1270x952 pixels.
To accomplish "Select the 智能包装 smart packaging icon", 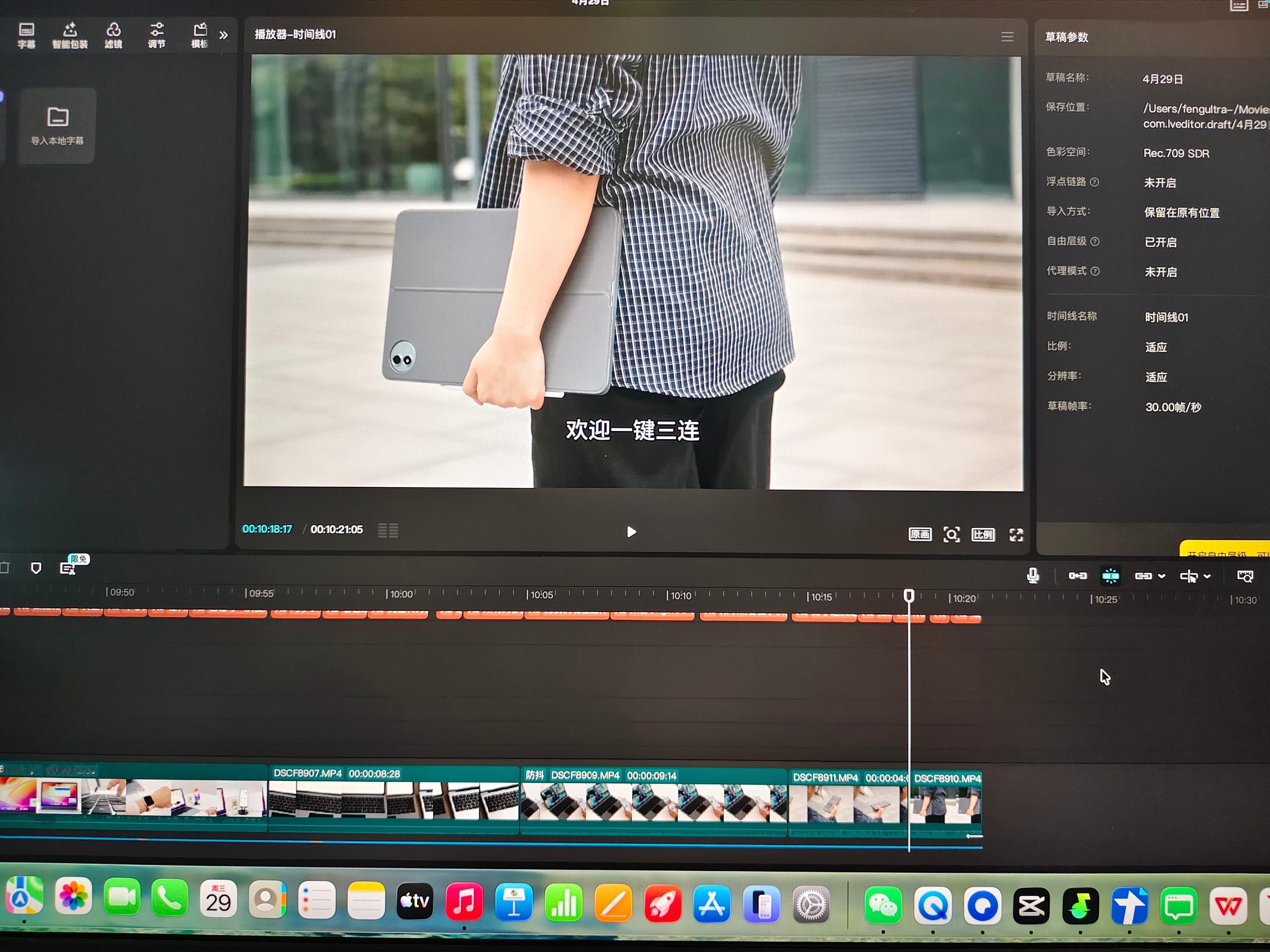I will coord(70,35).
